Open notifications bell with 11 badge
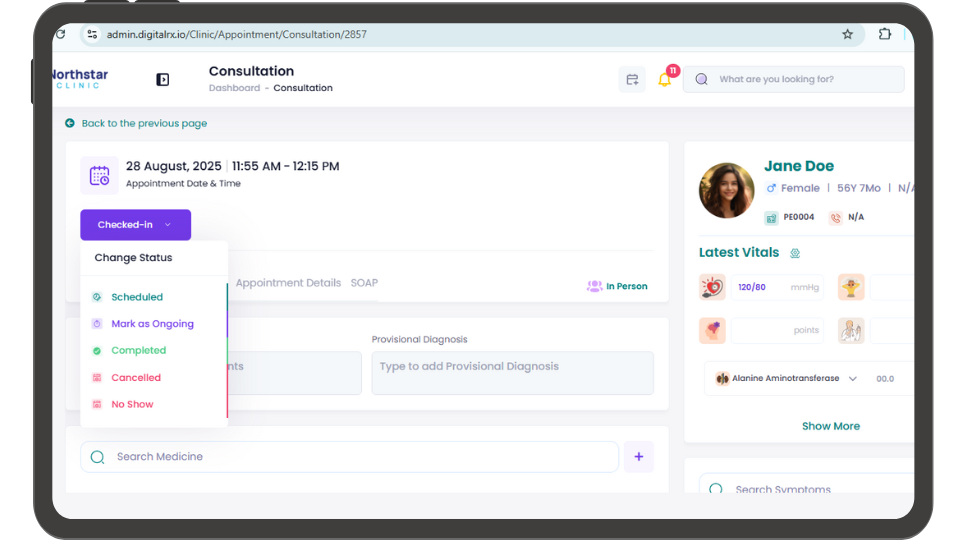This screenshot has width=960, height=540. tap(665, 80)
